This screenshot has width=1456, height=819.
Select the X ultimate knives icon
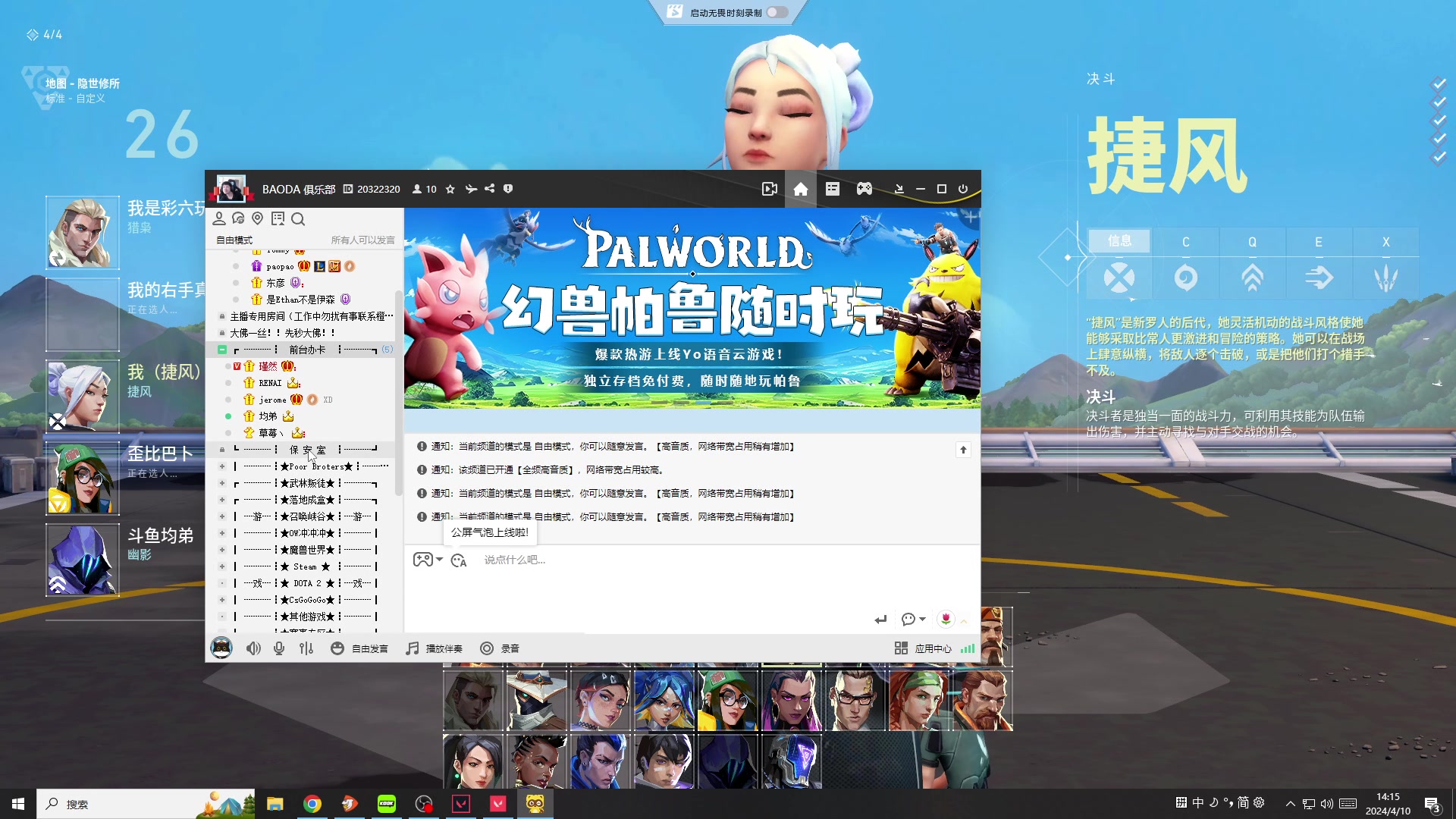pyautogui.click(x=1385, y=278)
